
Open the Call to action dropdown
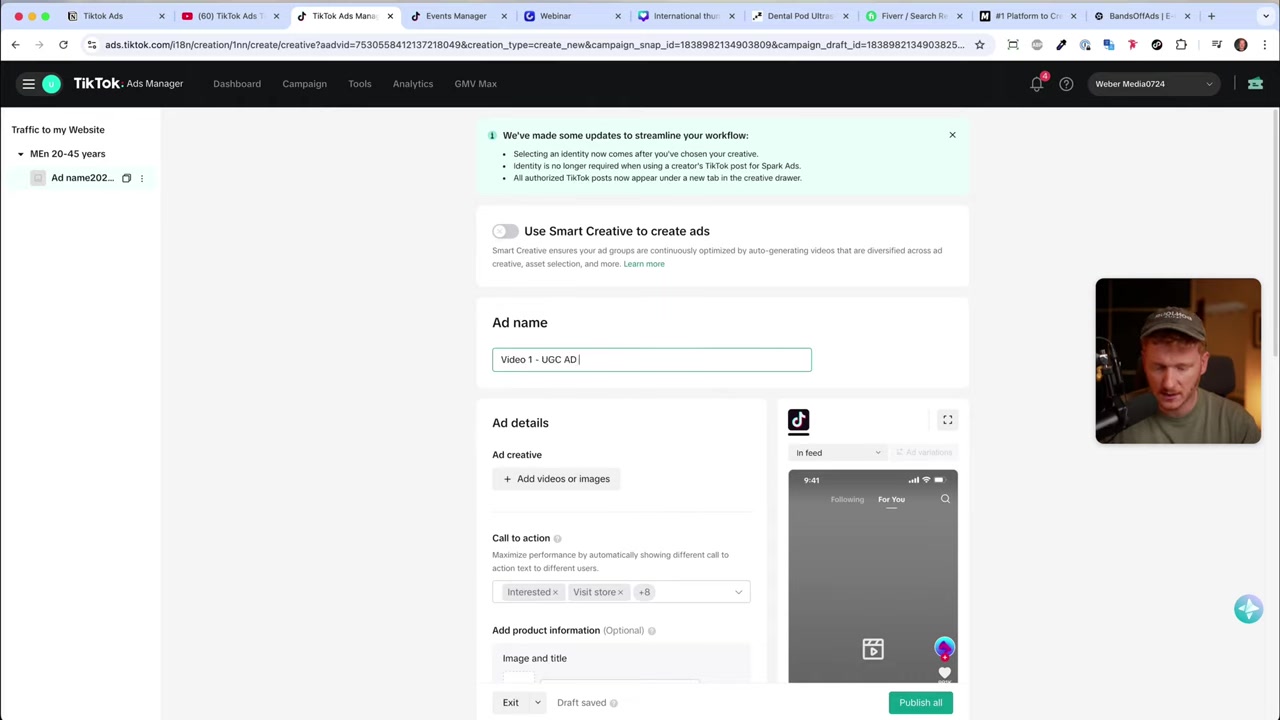[x=739, y=592]
